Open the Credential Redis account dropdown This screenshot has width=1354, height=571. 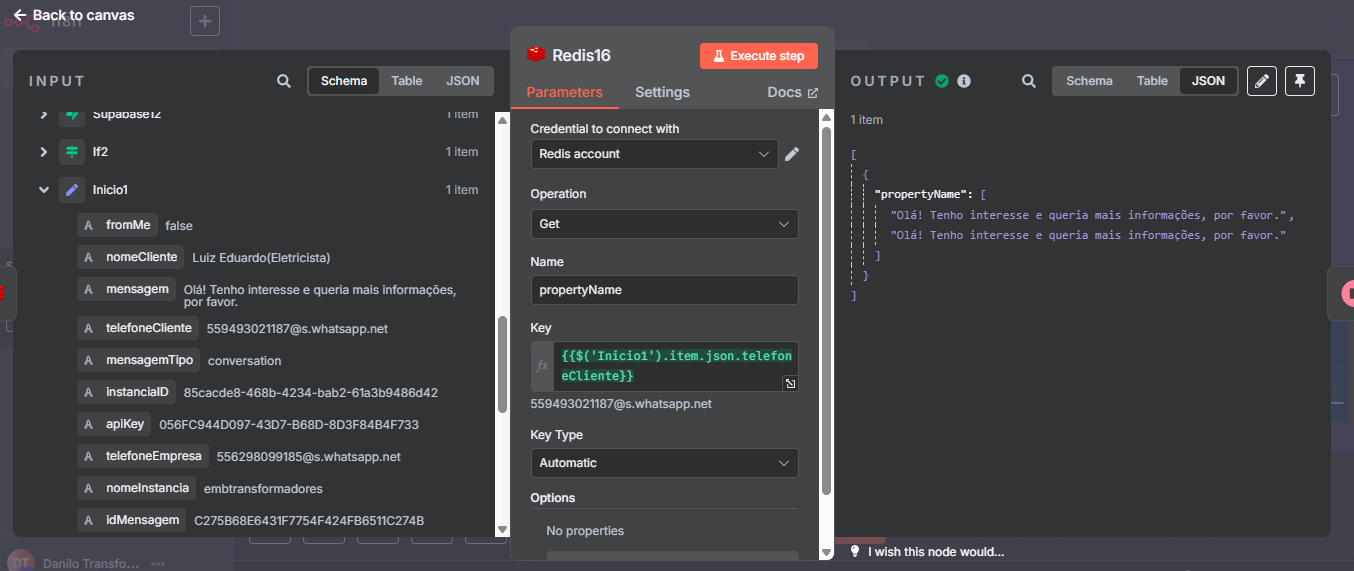click(654, 154)
